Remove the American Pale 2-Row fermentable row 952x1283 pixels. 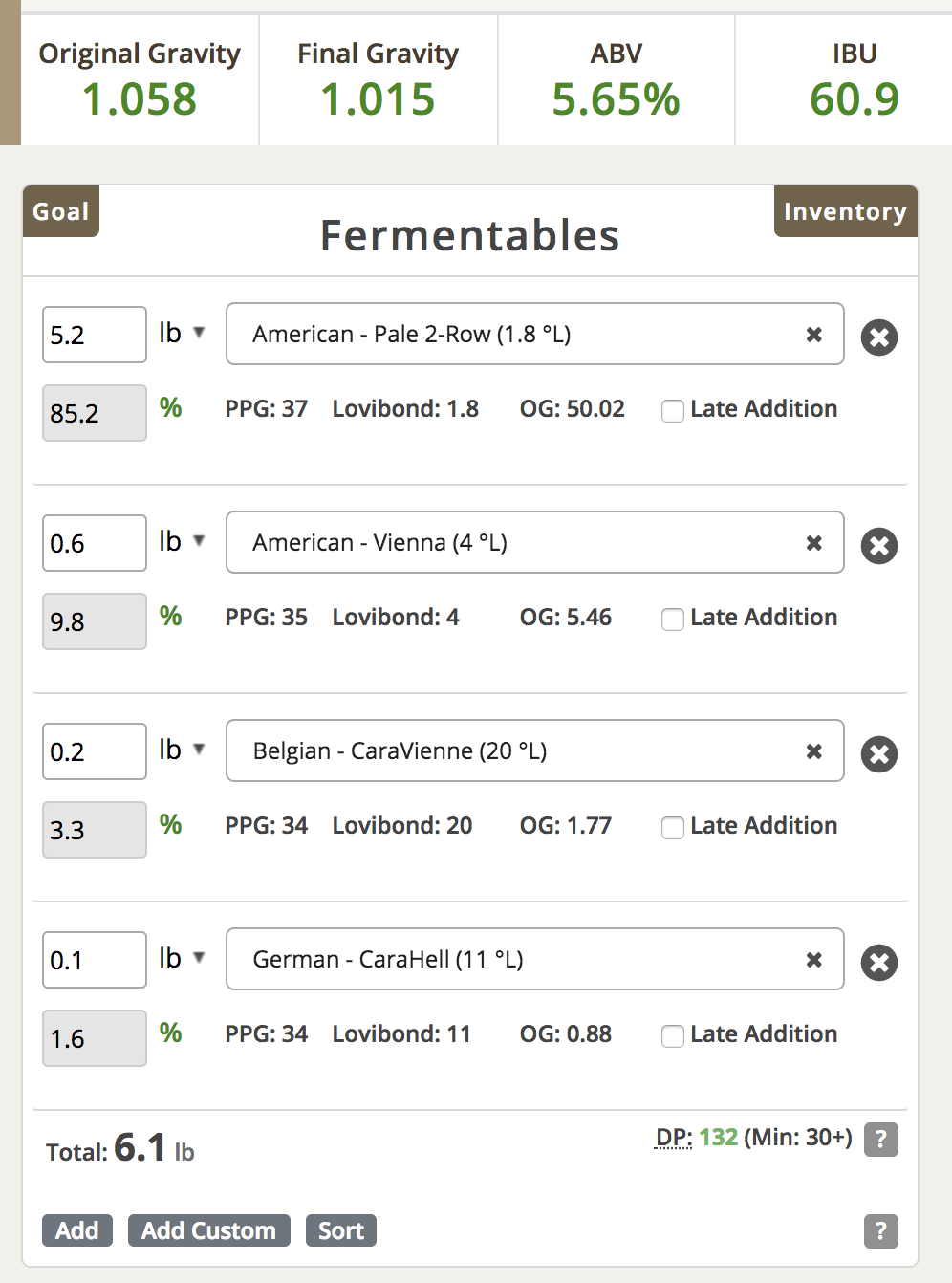[x=879, y=337]
